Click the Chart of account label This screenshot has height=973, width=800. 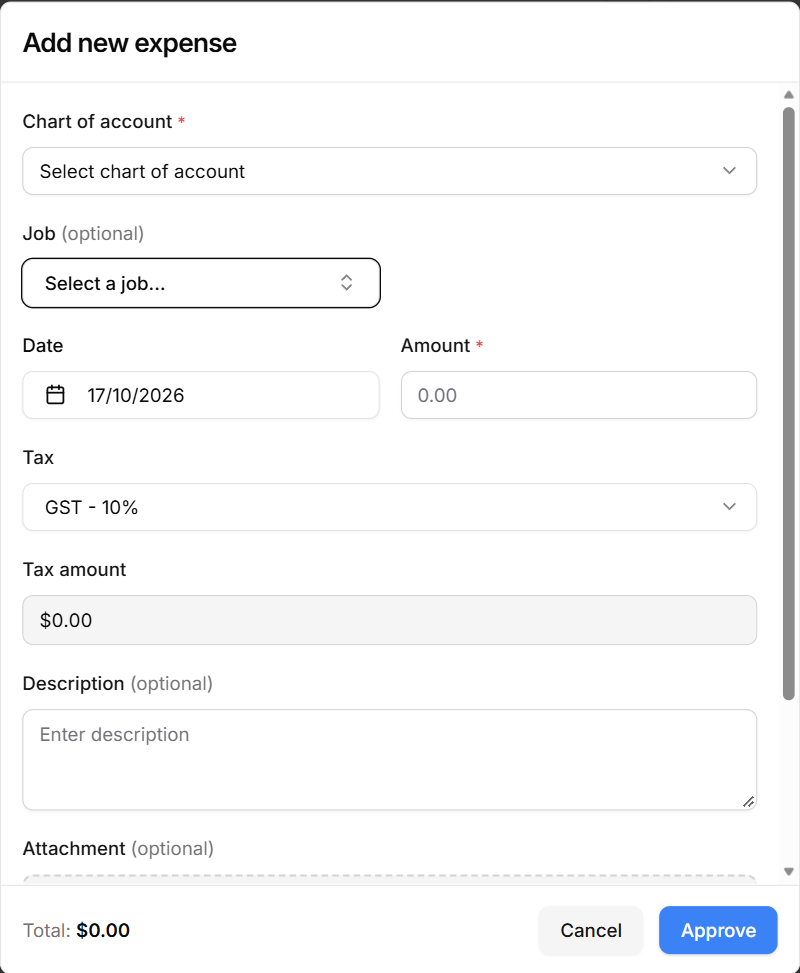pos(97,122)
